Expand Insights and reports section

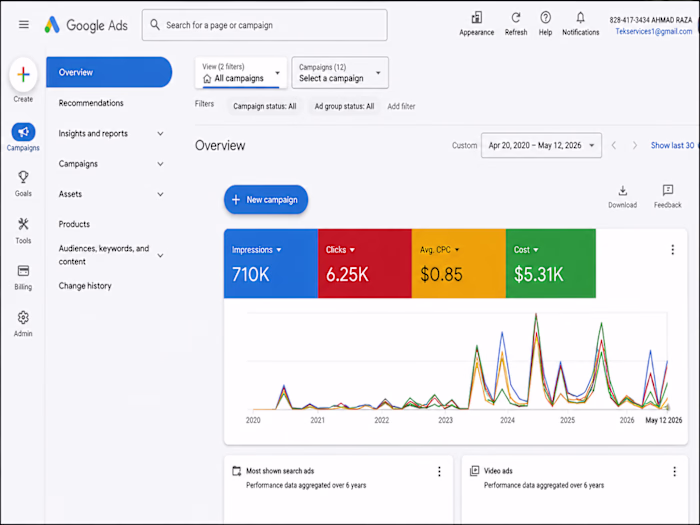coord(111,133)
